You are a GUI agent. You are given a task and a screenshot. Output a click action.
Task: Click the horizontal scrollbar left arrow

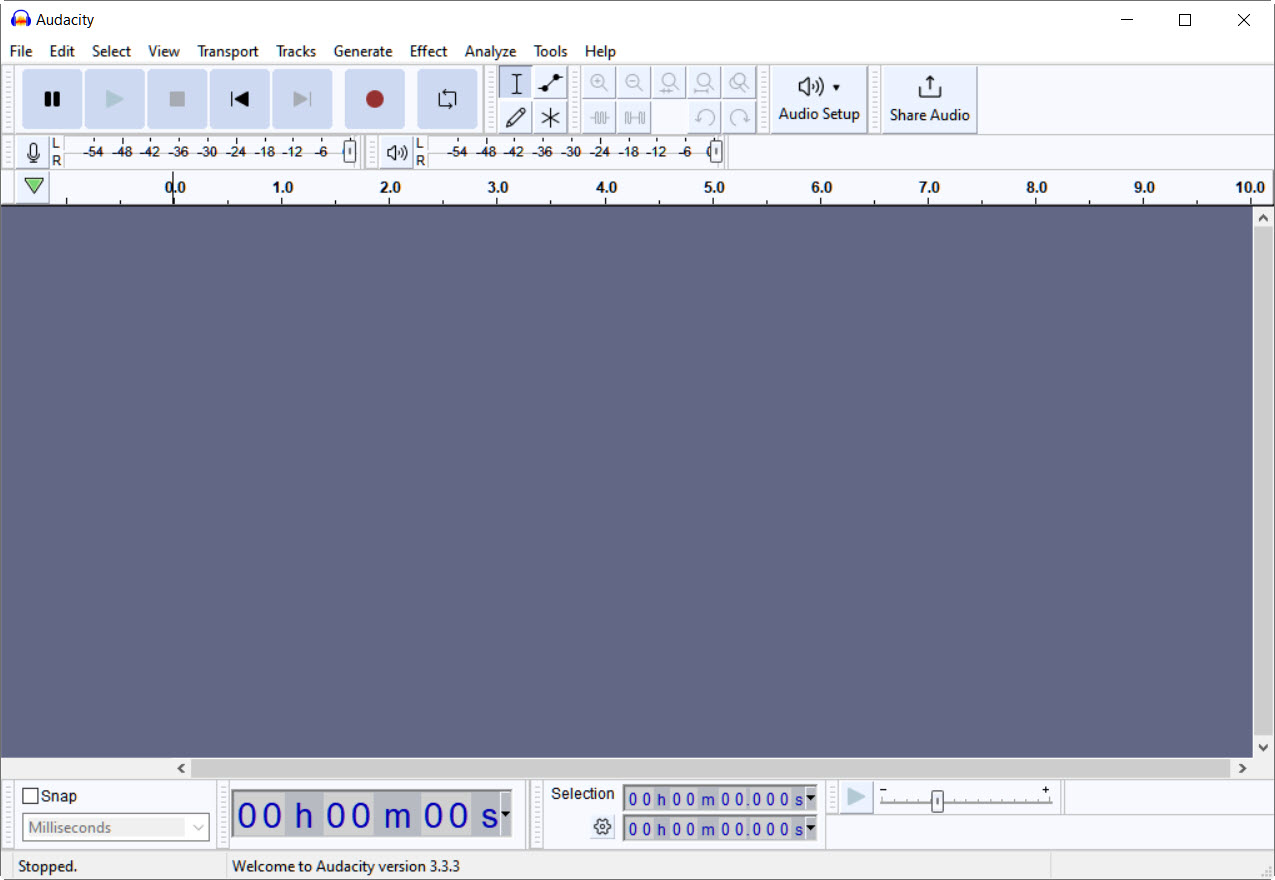[x=181, y=768]
